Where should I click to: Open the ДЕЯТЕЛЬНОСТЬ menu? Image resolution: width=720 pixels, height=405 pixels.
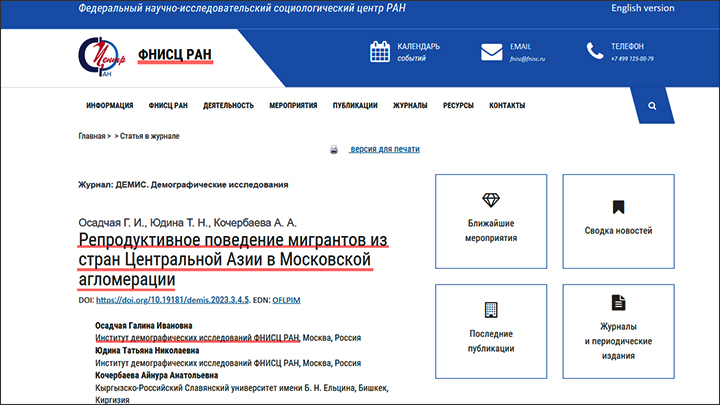[x=228, y=106]
